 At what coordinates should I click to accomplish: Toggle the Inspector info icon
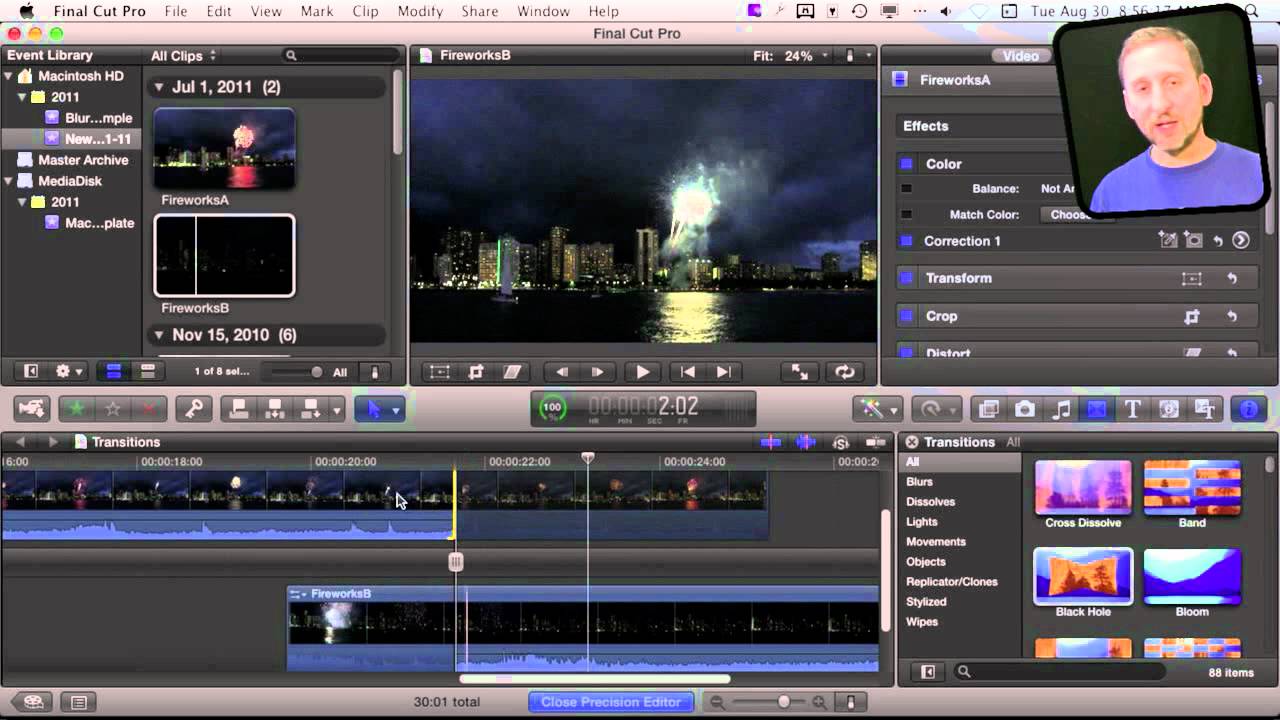[x=1249, y=409]
